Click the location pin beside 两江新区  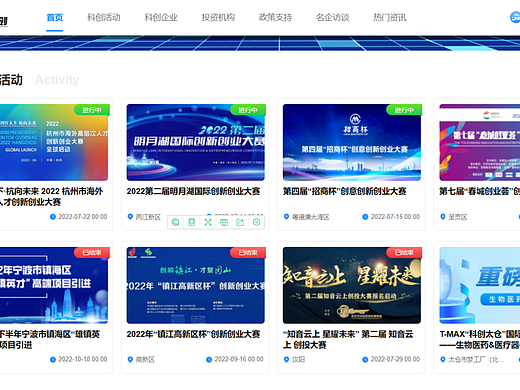130,217
